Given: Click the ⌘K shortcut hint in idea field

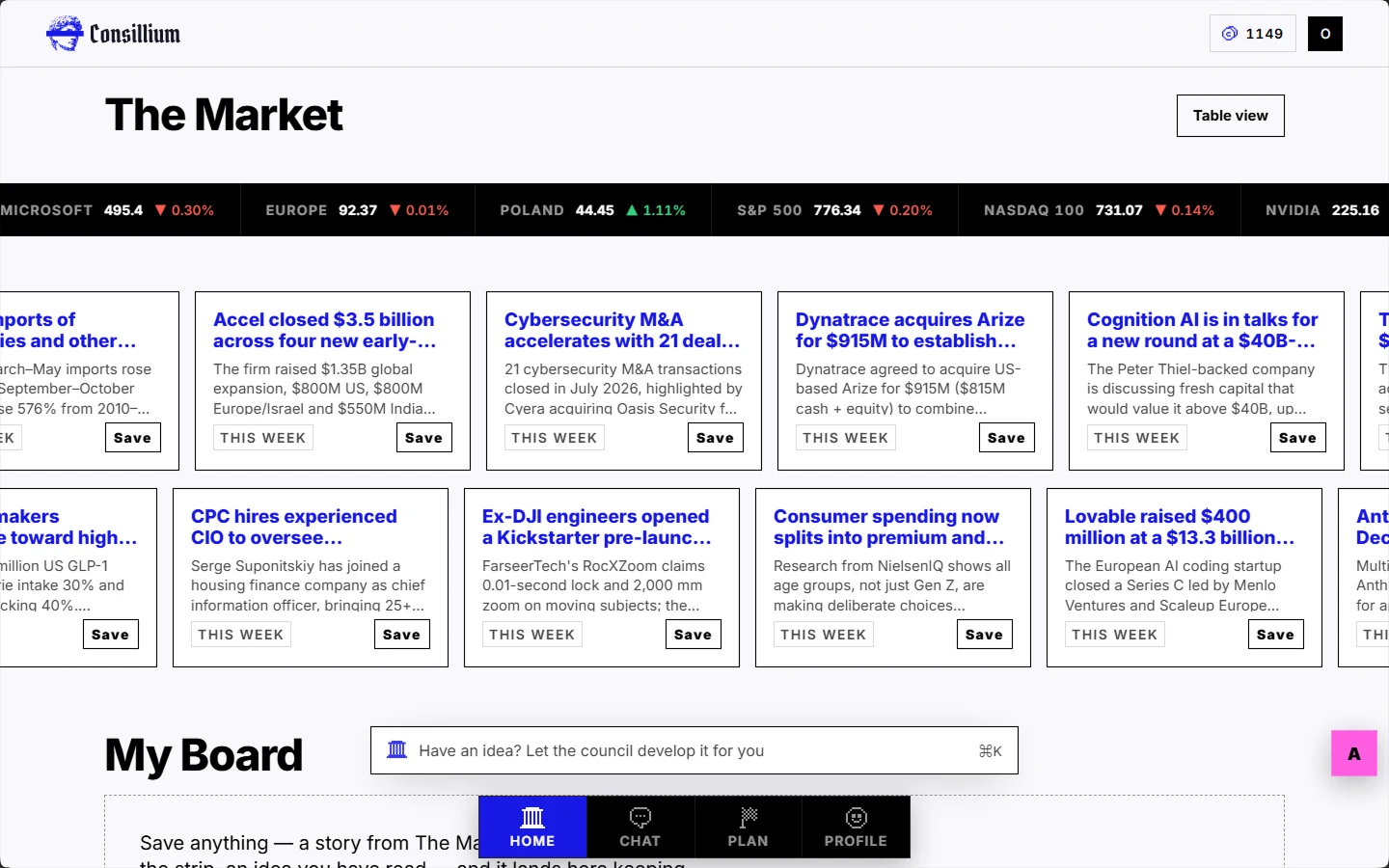Looking at the screenshot, I should (x=991, y=750).
